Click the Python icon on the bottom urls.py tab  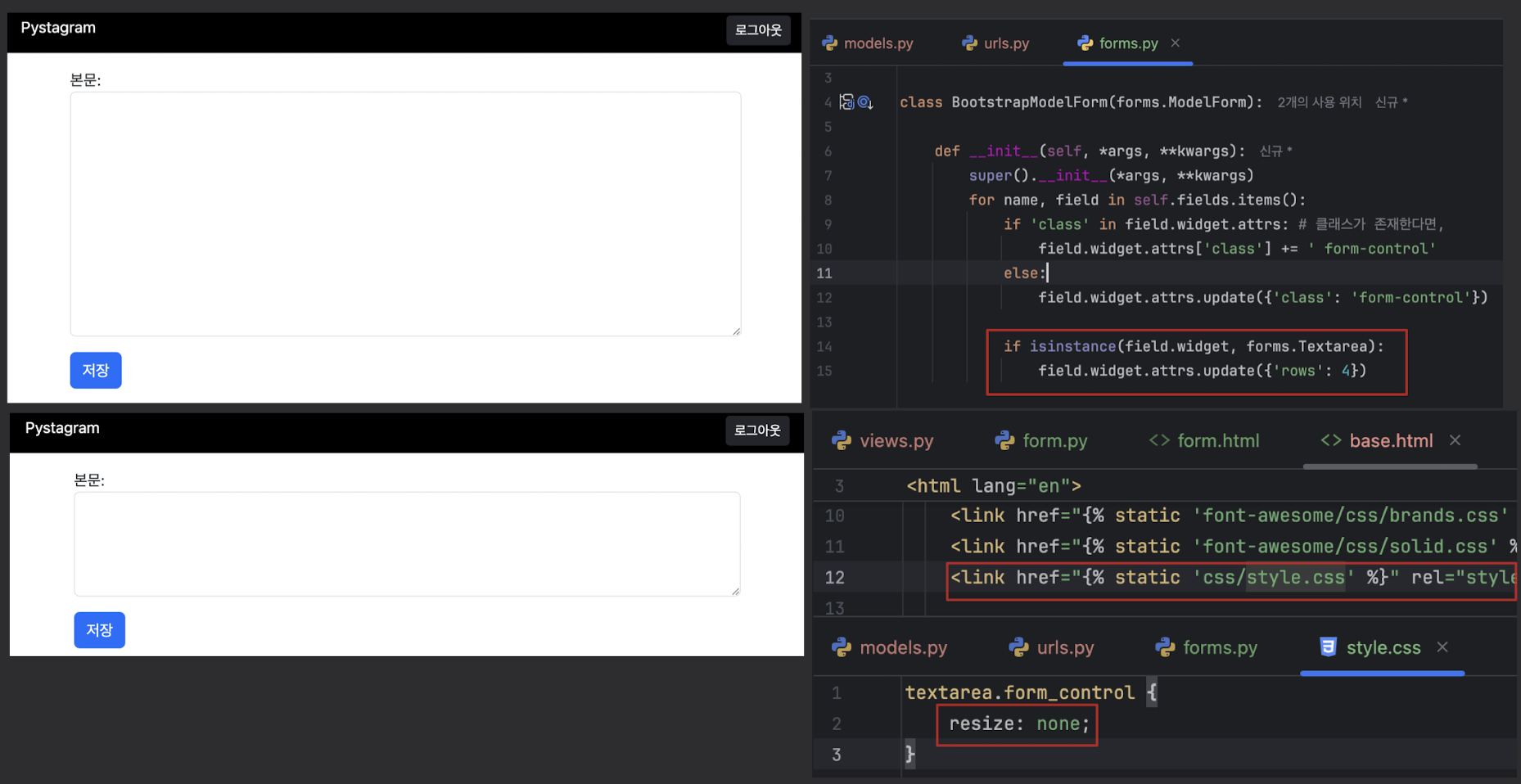tap(1018, 647)
